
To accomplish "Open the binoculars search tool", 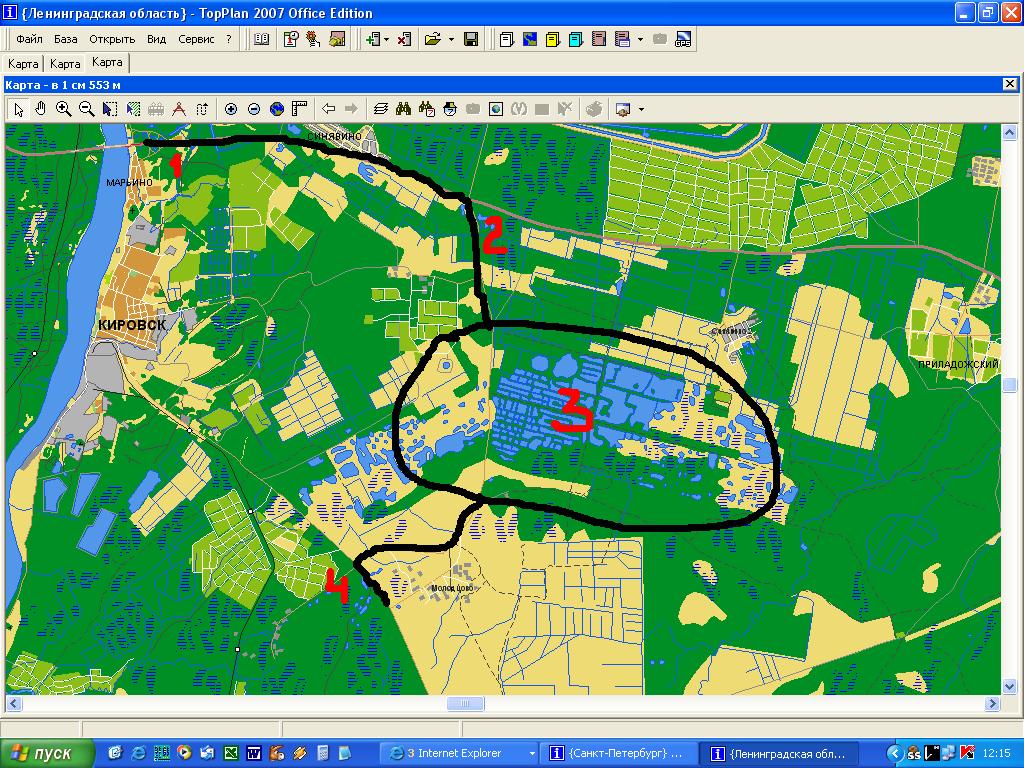I will pos(404,109).
